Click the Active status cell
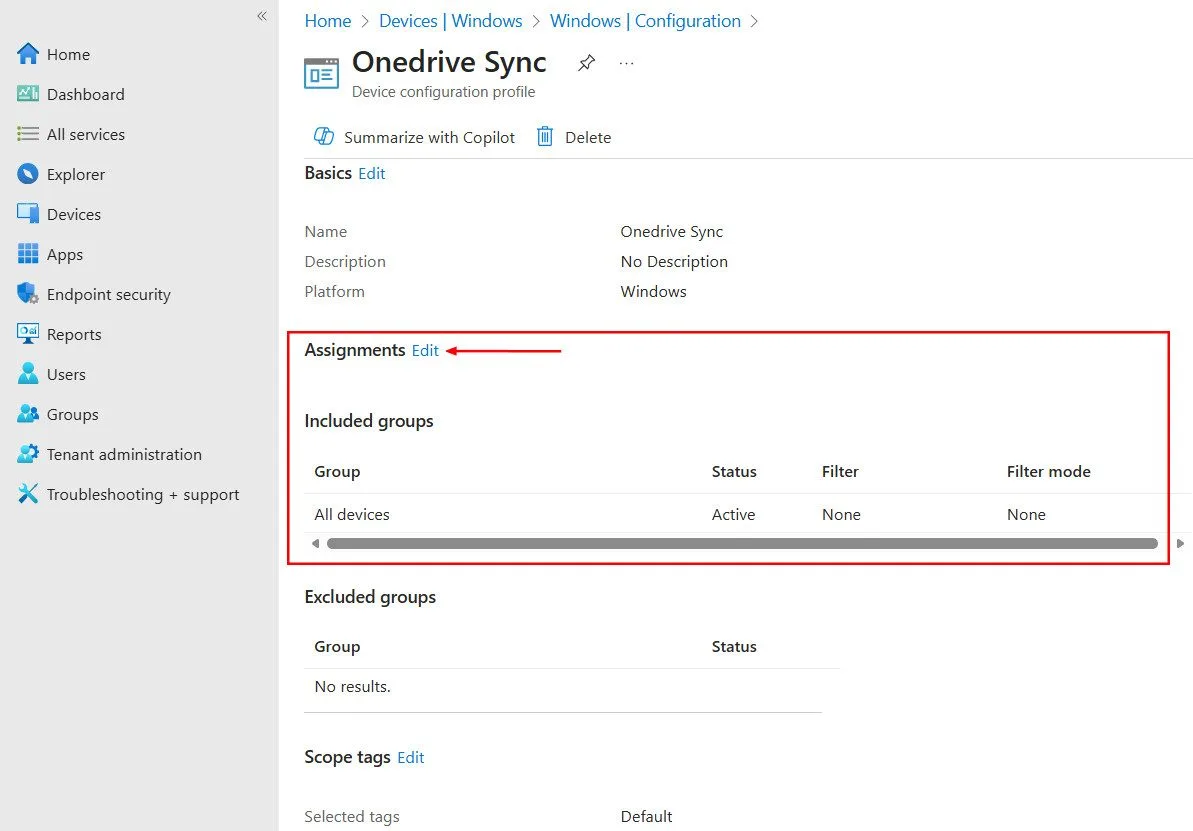 [x=733, y=514]
